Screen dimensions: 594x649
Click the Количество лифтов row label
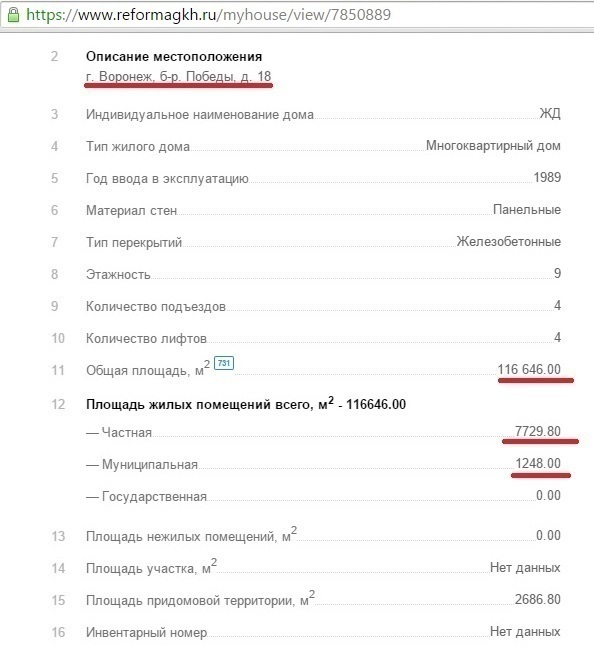(x=146, y=338)
